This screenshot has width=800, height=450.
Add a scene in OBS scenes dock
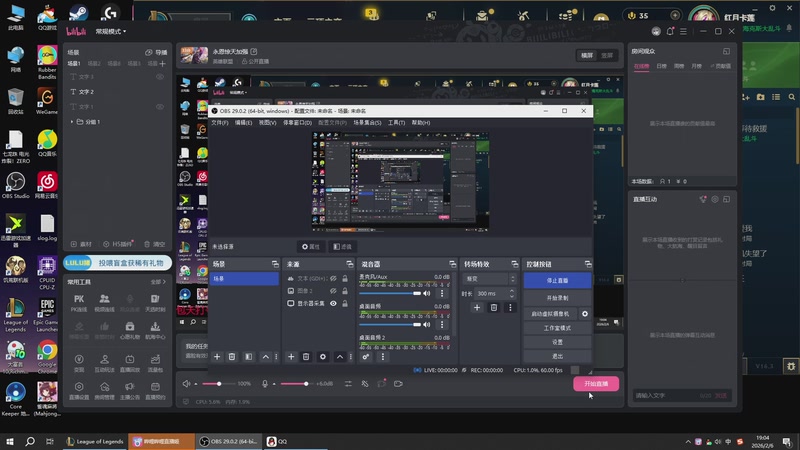(217, 357)
